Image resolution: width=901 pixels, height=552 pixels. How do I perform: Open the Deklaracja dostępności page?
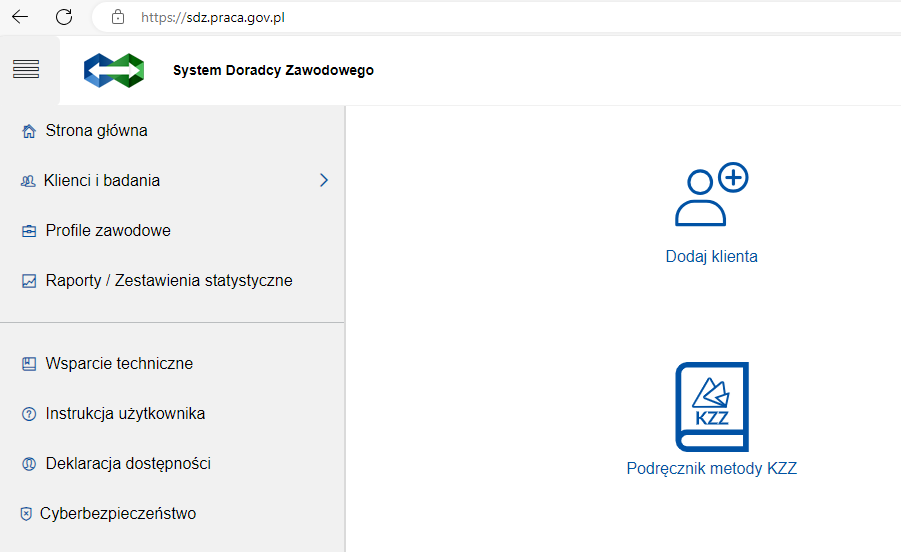pyautogui.click(x=128, y=464)
